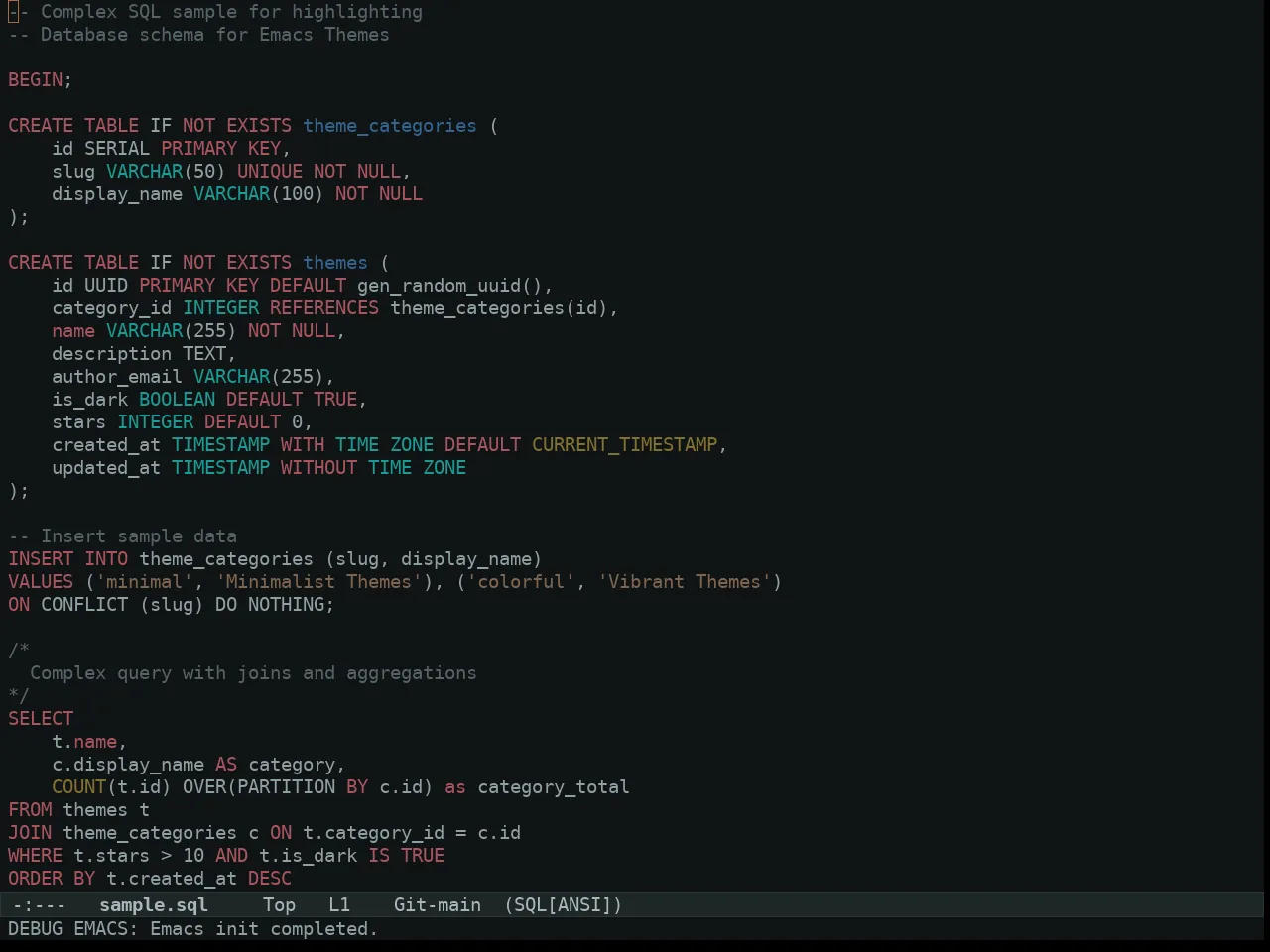Screen dimensions: 1270x952
Task: Click the "Database schema for Emacs Themes" comment
Action: [x=214, y=35]
